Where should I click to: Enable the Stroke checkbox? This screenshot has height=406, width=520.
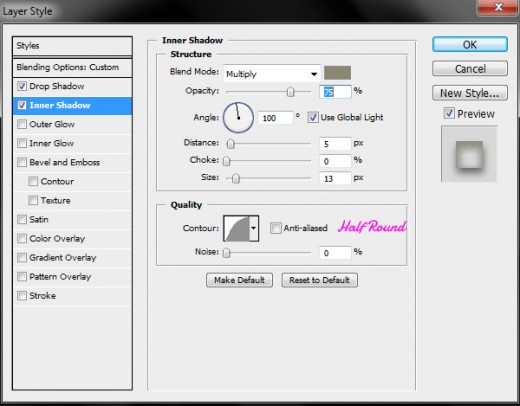point(22,296)
